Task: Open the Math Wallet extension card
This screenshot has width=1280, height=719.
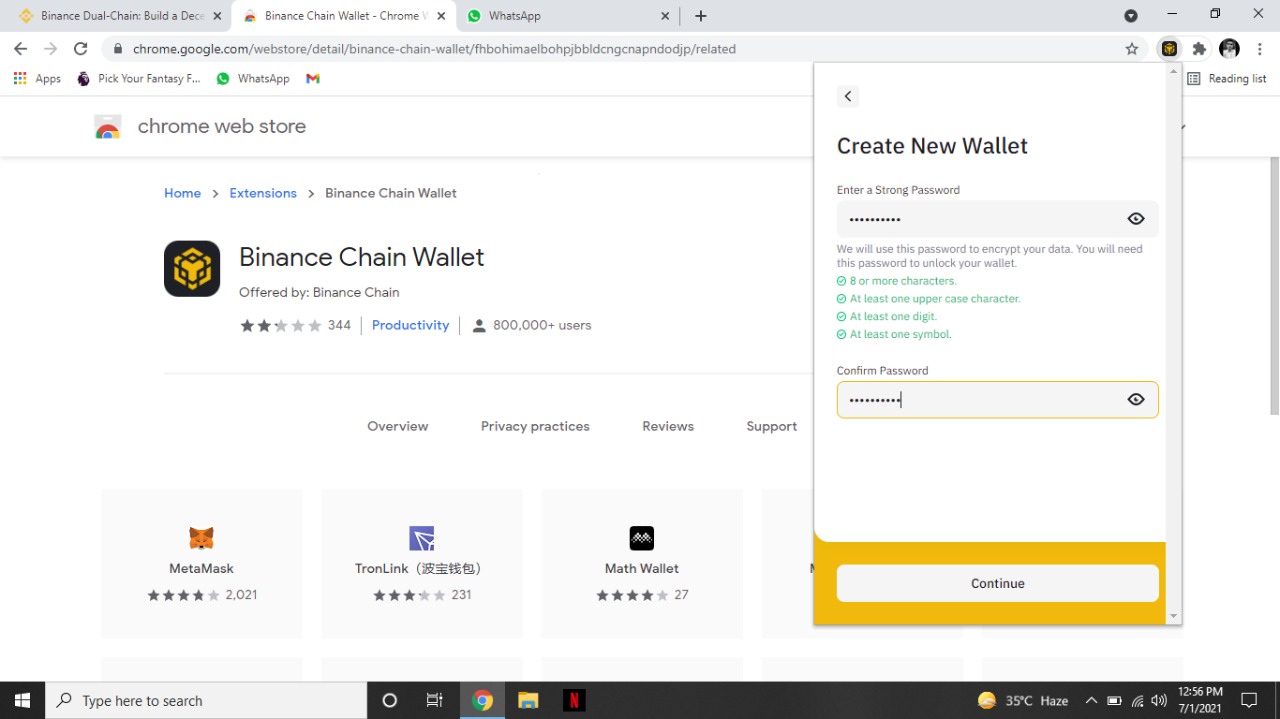Action: pos(642,563)
